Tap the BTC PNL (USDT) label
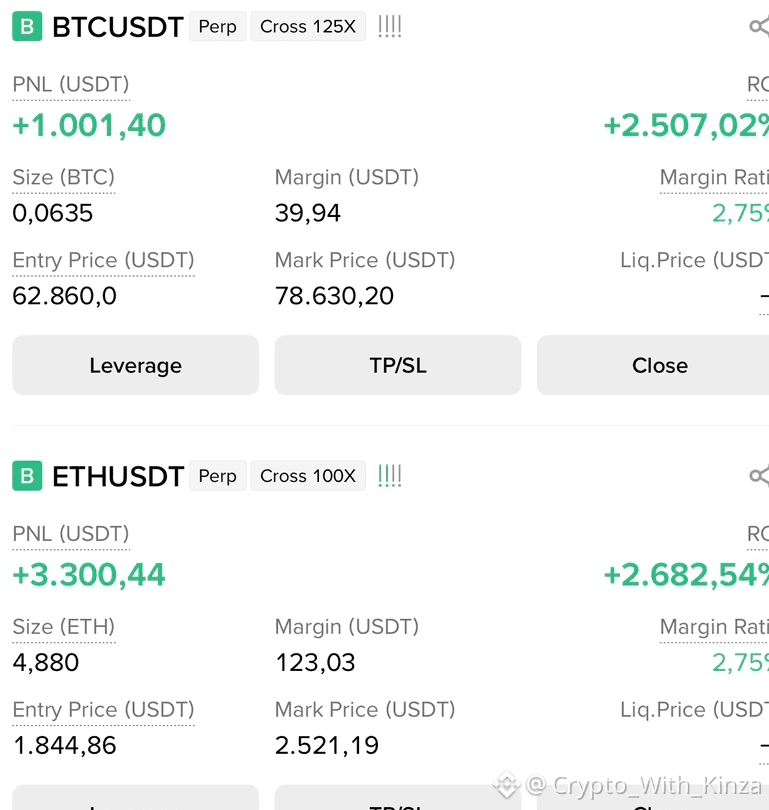 pos(71,84)
